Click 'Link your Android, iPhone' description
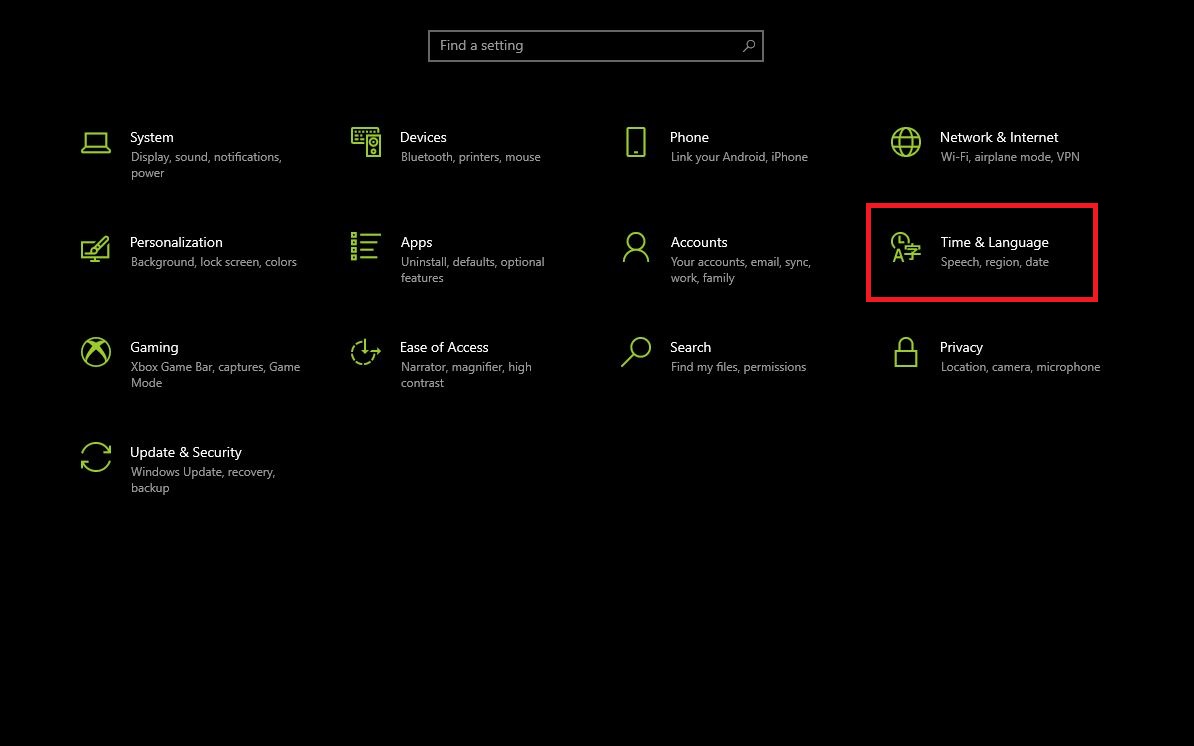The image size is (1194, 746). (739, 157)
